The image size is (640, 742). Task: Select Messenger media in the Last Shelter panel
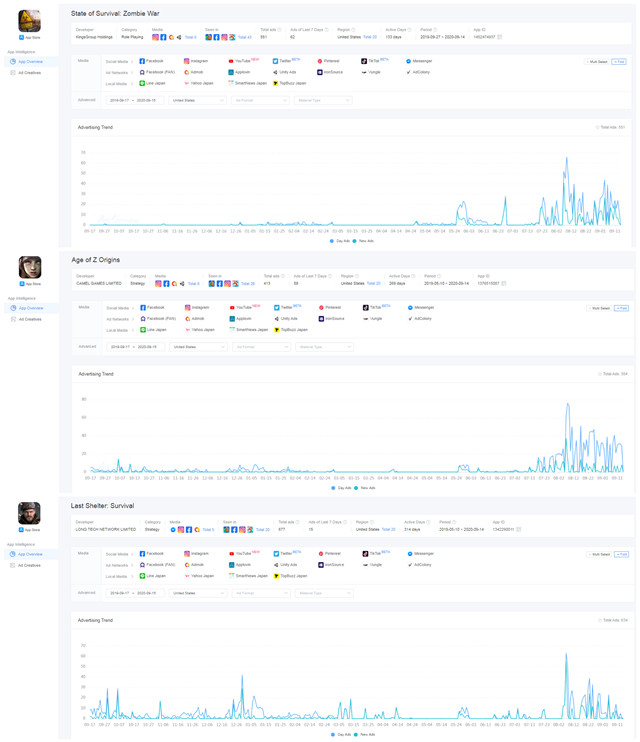coord(422,553)
